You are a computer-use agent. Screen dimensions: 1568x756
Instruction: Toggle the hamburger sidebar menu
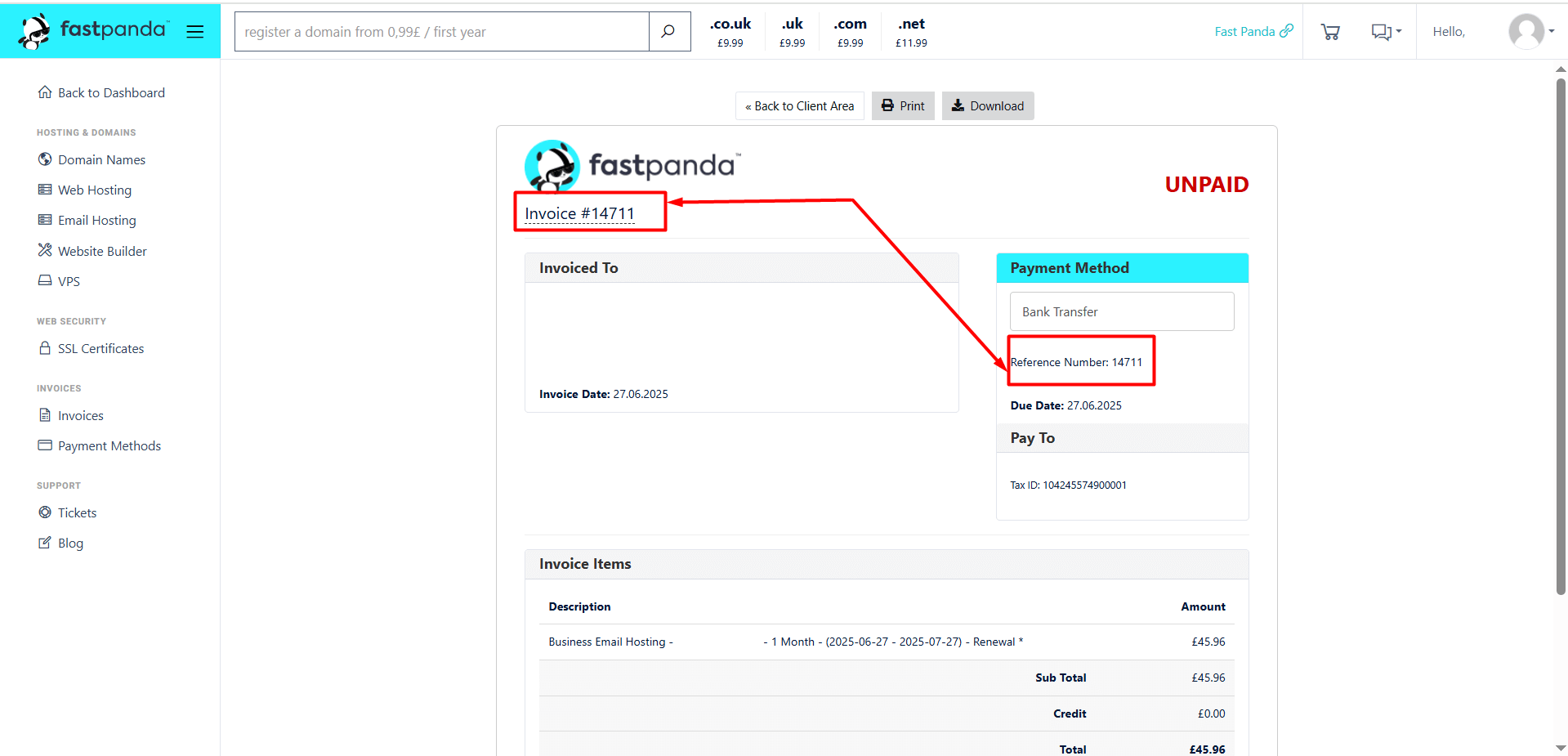tap(194, 32)
